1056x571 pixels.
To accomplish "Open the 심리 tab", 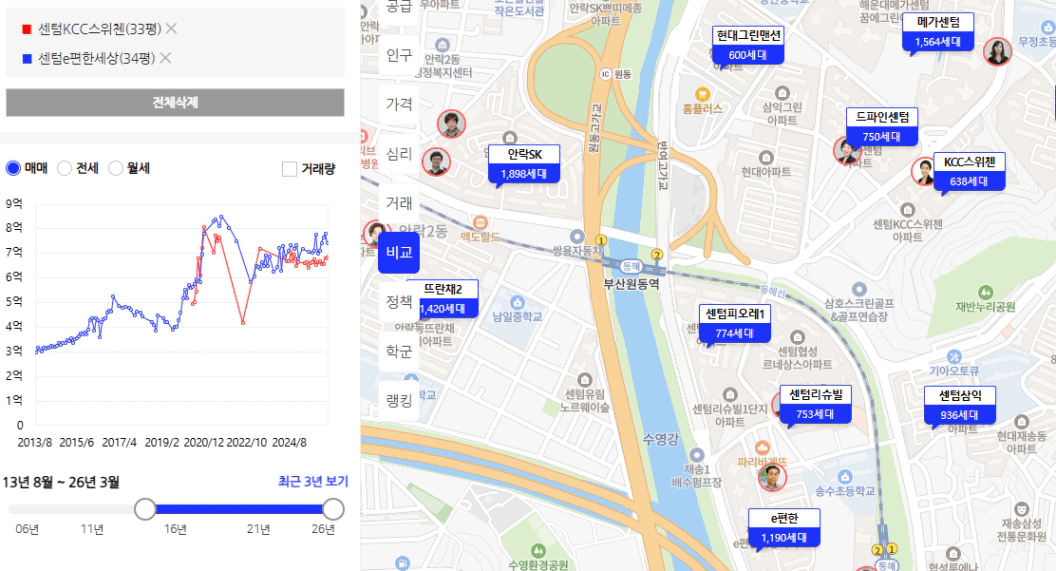I will point(399,154).
